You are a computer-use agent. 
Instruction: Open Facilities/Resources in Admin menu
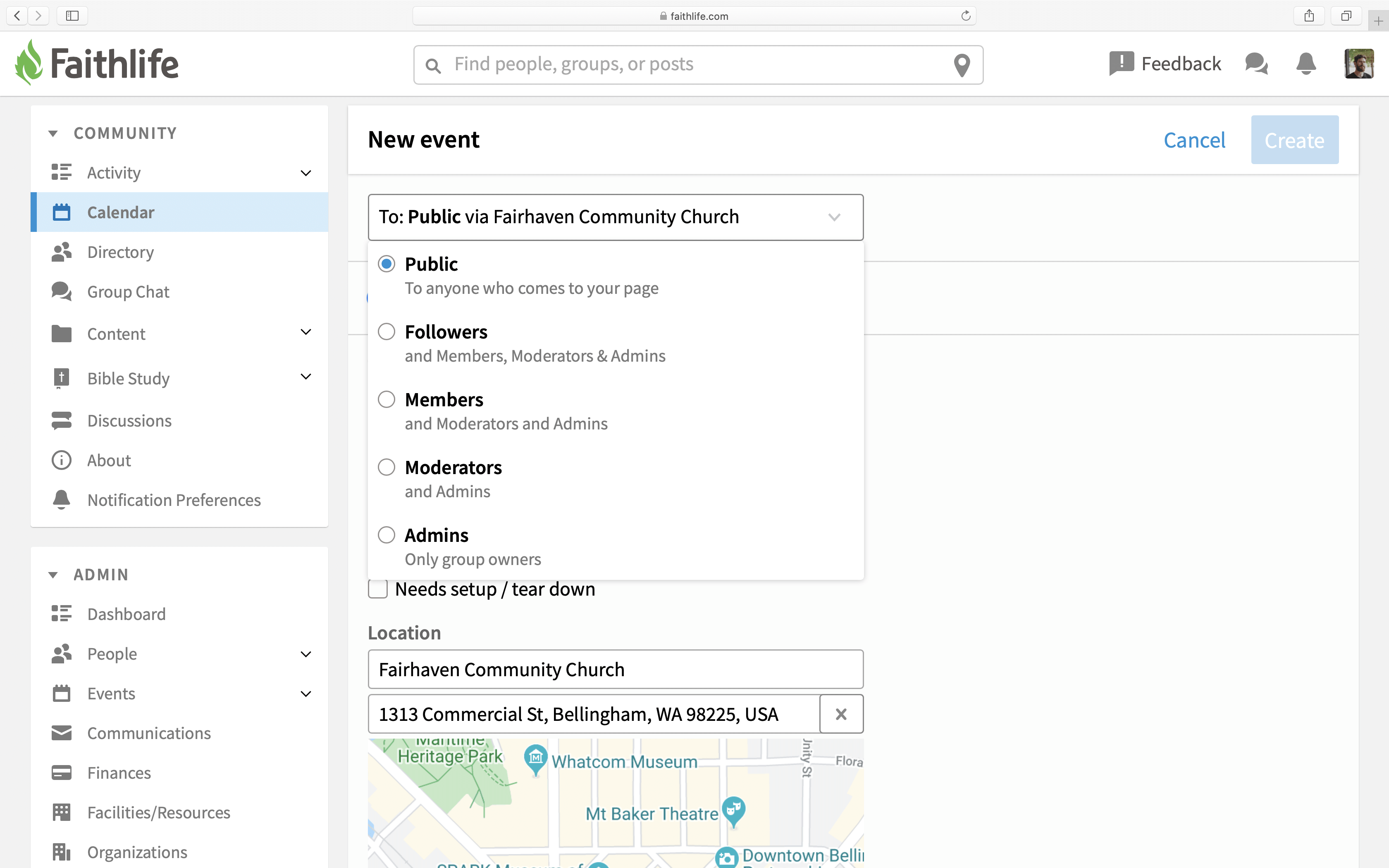click(179, 812)
